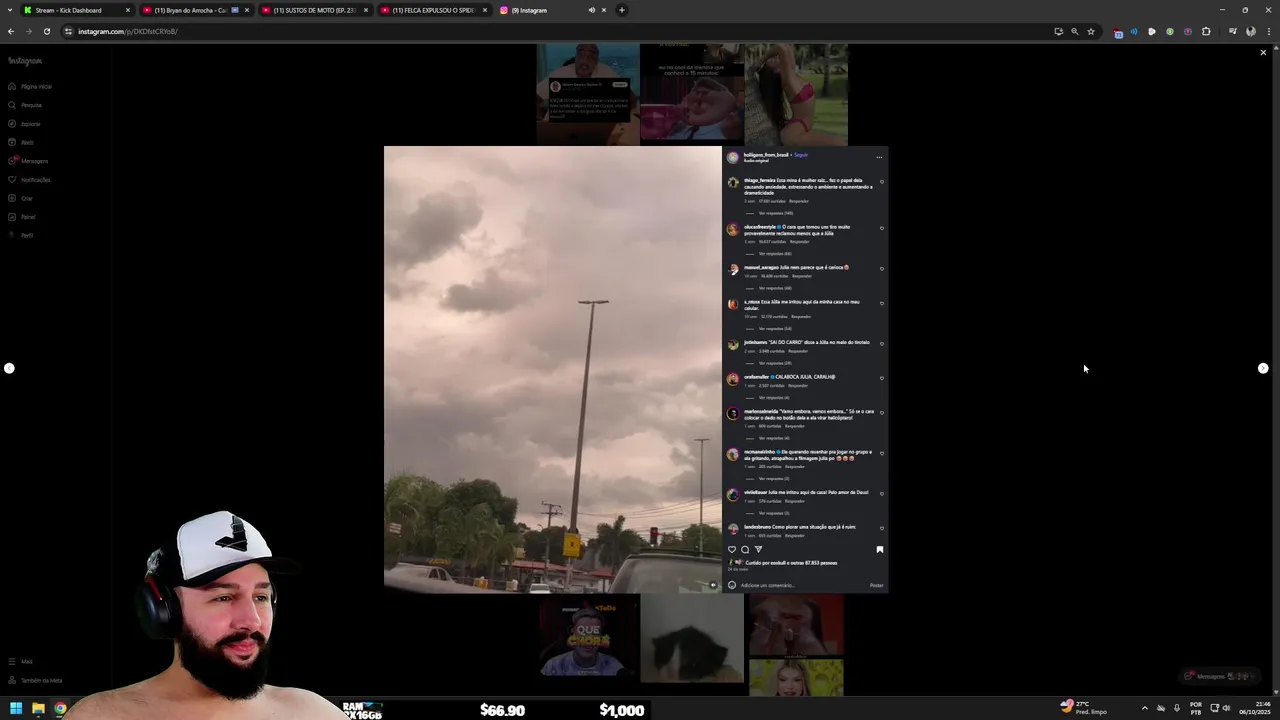1280x720 pixels.
Task: Open Reels from the sidebar
Action: 21,142
